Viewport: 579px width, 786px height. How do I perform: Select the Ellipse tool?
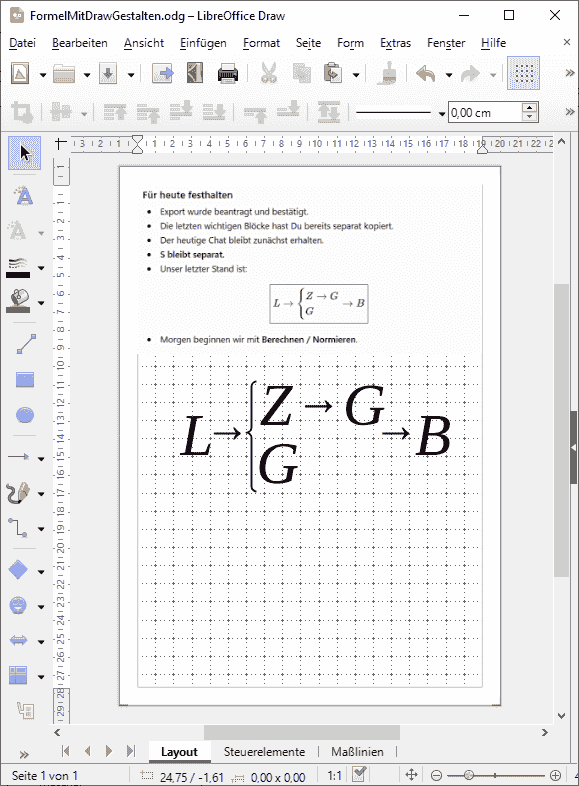[25, 415]
